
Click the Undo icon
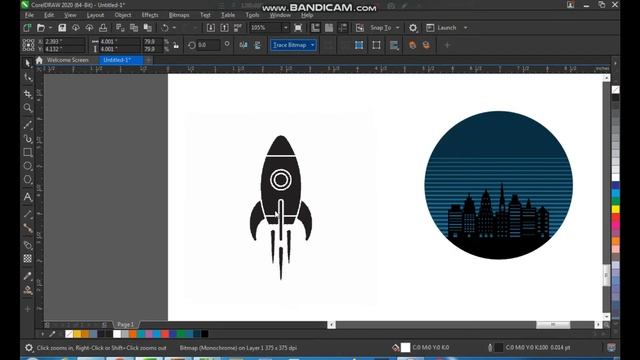[x=164, y=28]
